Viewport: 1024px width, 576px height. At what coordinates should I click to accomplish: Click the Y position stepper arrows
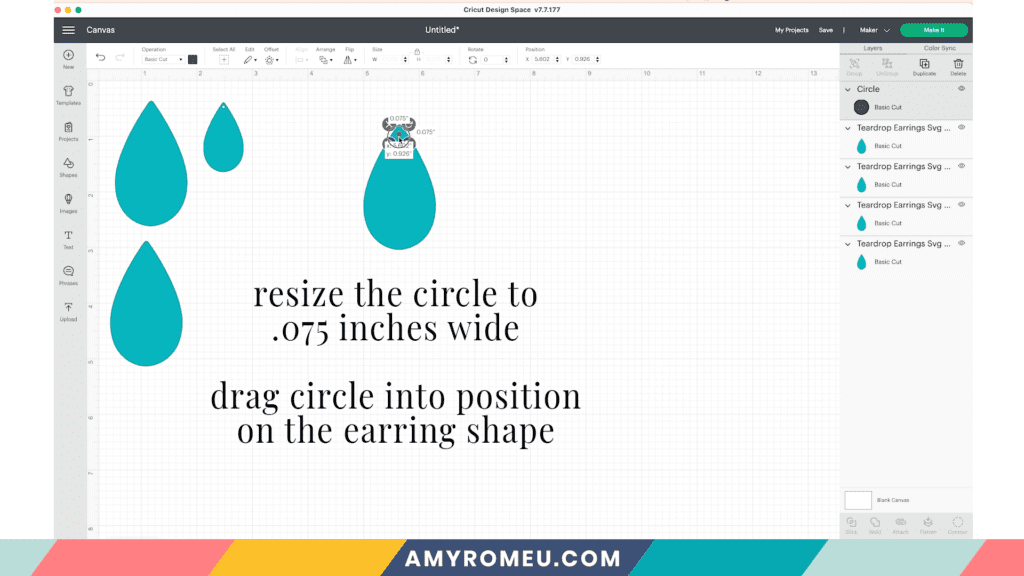598,59
